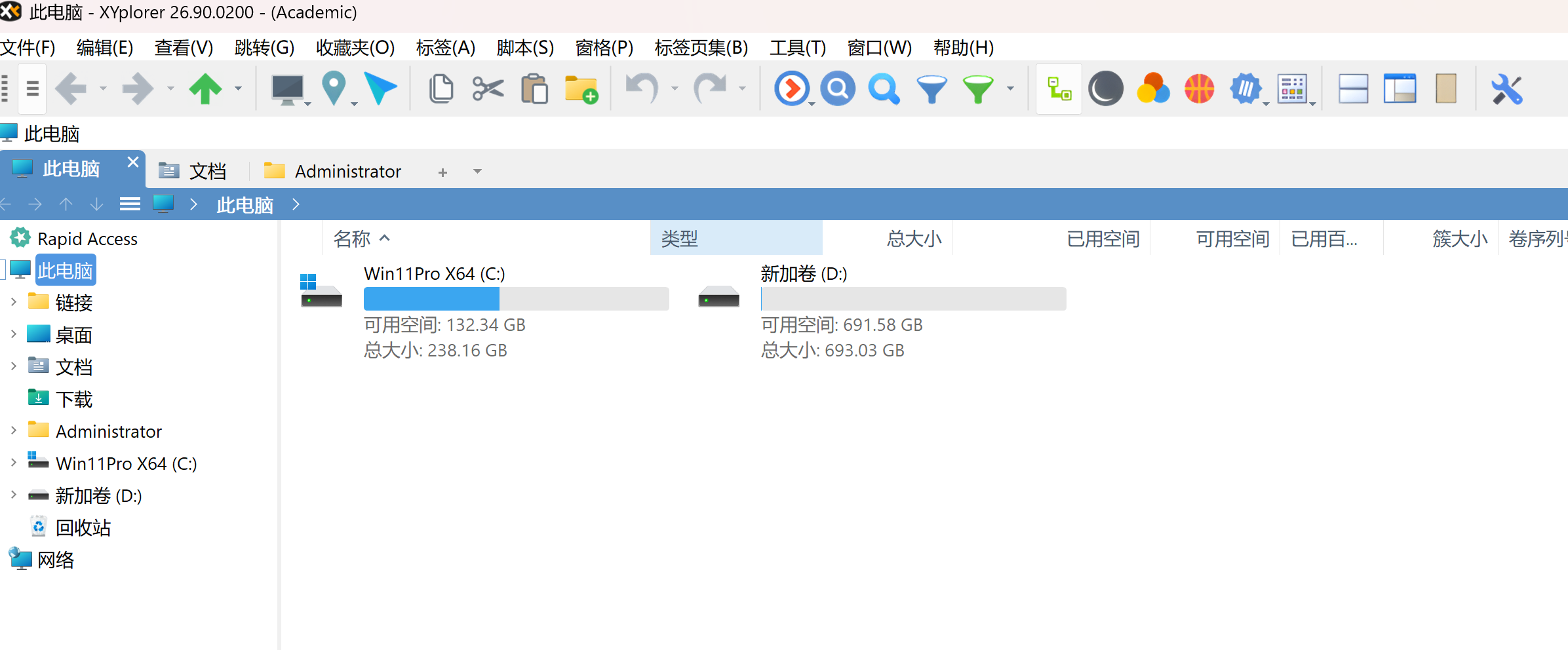Click the blue Visual Filter funnel icon
The width and height of the screenshot is (1568, 650).
pos(931,89)
